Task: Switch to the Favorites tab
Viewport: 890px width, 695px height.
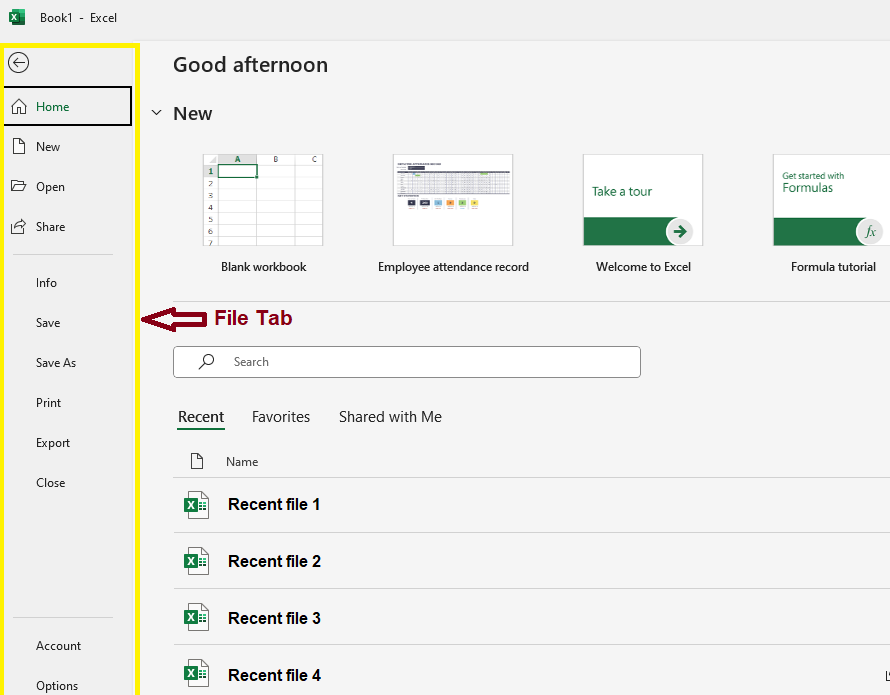Action: click(x=281, y=417)
